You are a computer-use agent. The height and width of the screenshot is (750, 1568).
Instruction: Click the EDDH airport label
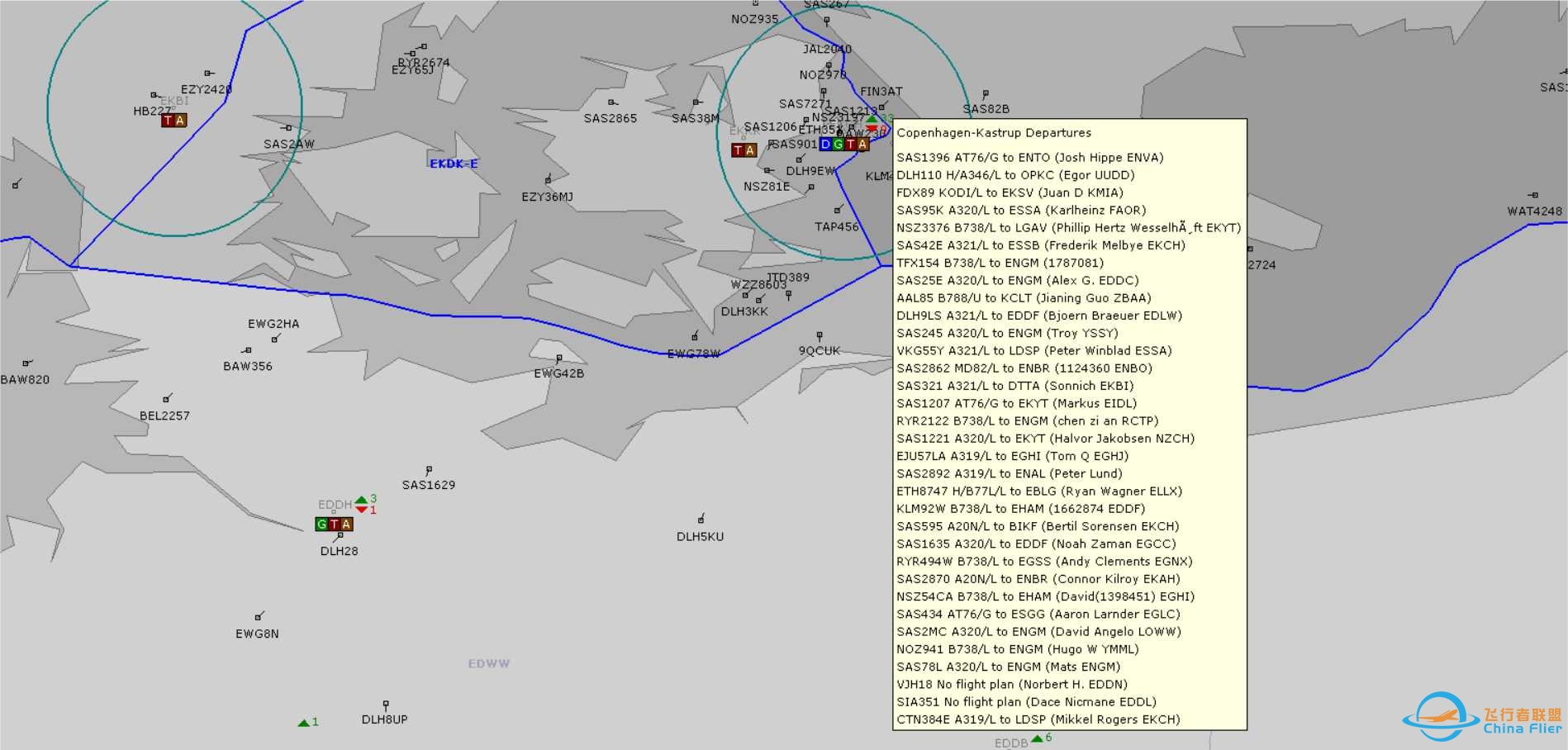tap(335, 505)
